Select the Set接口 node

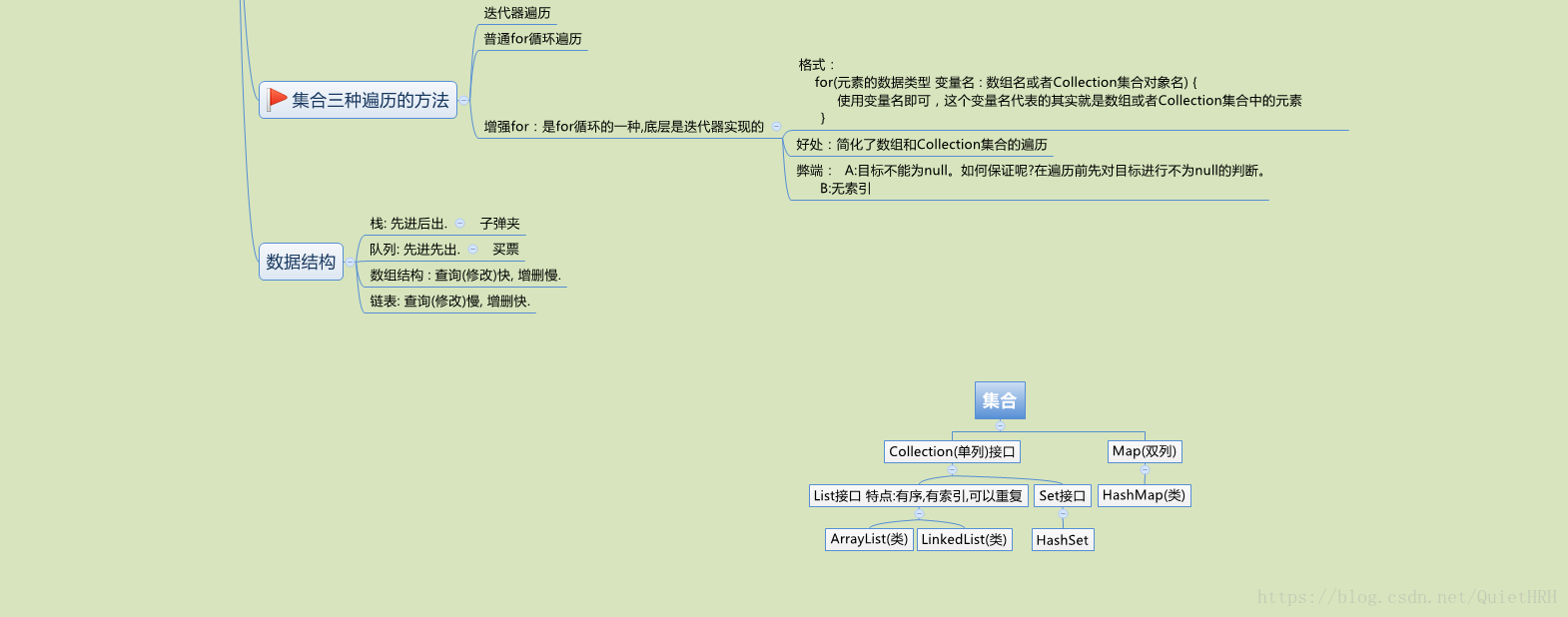[x=1063, y=495]
